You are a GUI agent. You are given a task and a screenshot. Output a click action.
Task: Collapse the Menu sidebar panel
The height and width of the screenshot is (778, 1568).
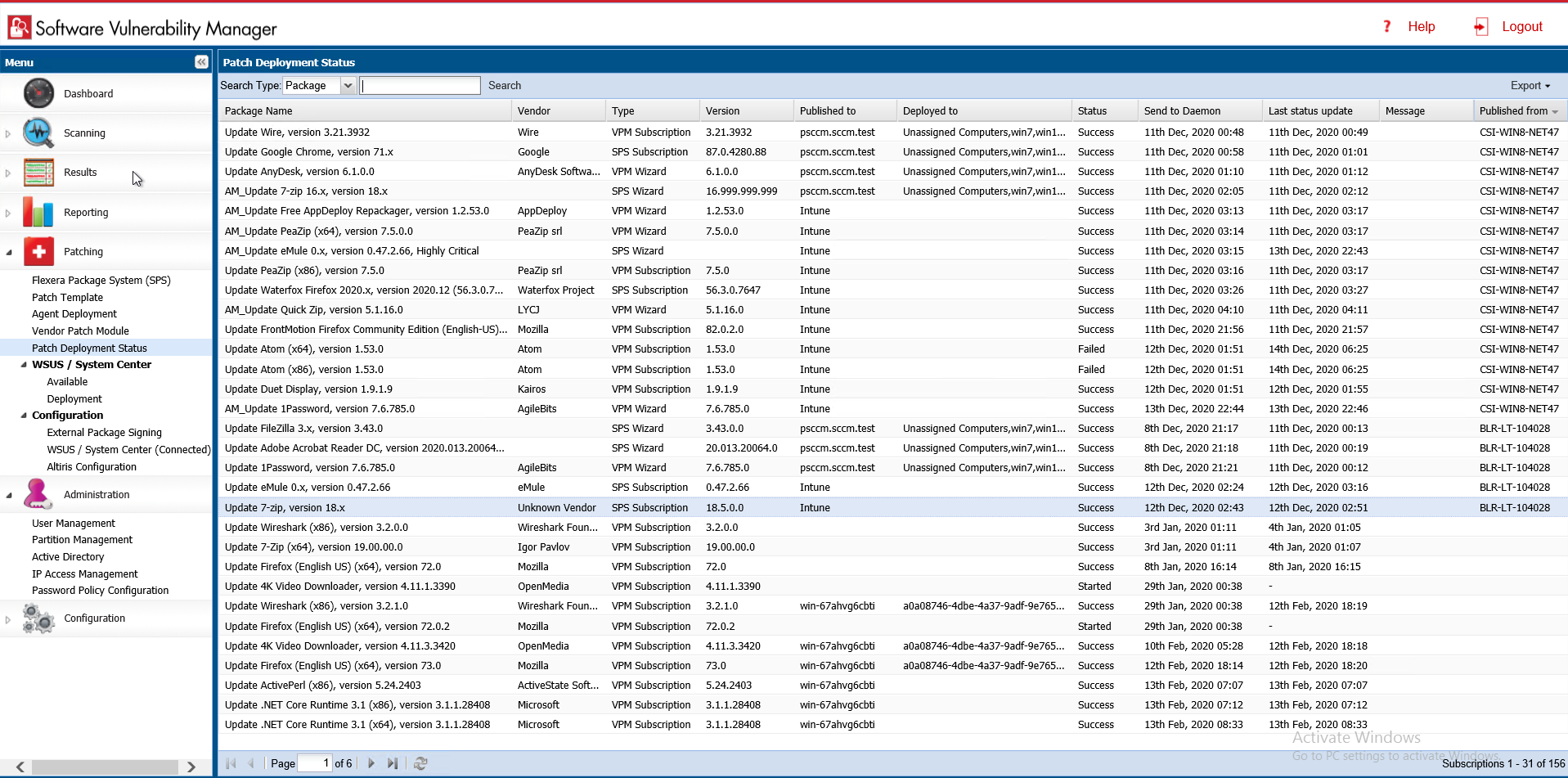201,62
